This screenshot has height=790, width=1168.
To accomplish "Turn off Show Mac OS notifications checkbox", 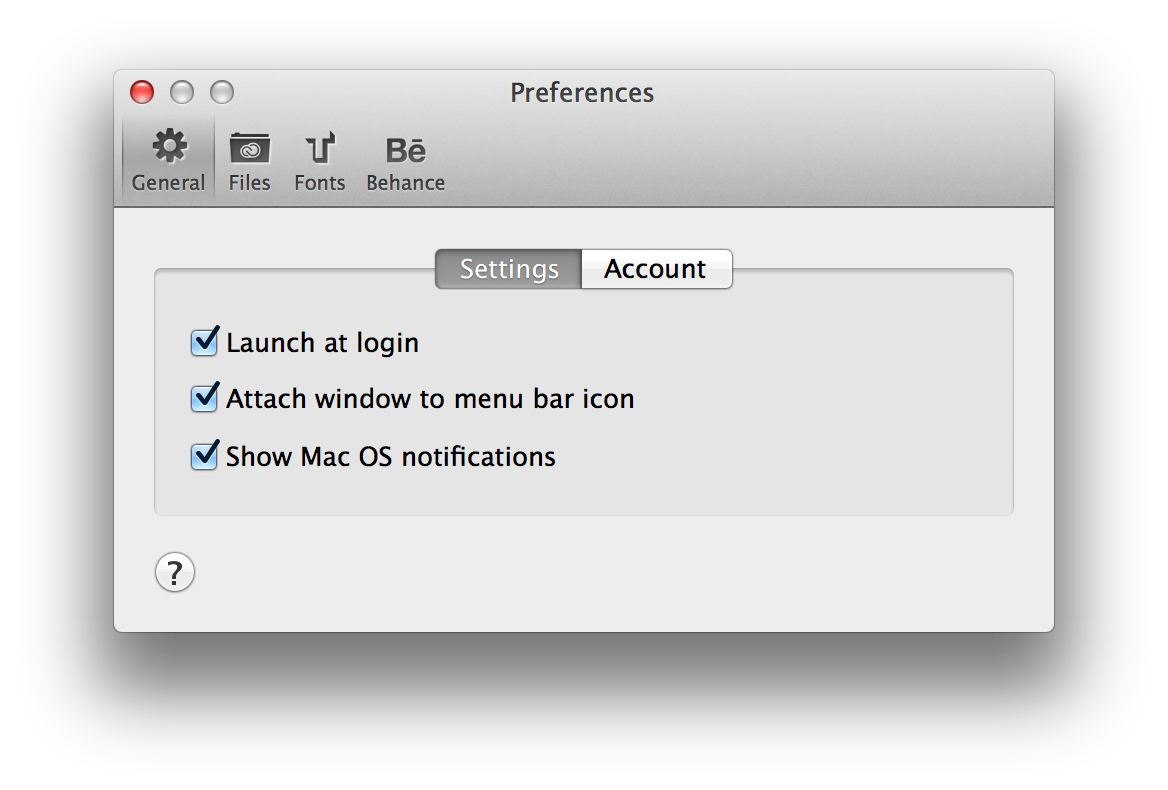I will coord(204,455).
